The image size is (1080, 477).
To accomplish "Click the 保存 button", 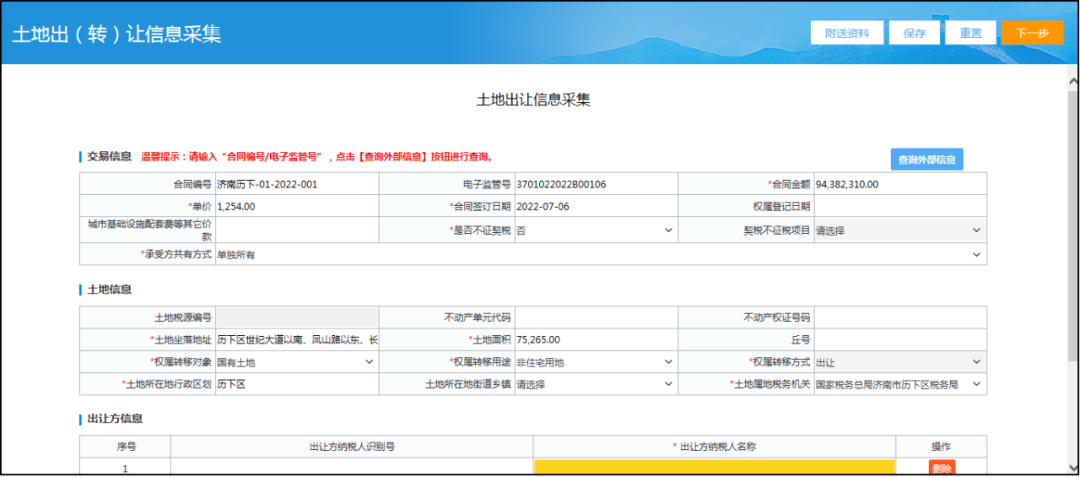I will click(x=914, y=33).
